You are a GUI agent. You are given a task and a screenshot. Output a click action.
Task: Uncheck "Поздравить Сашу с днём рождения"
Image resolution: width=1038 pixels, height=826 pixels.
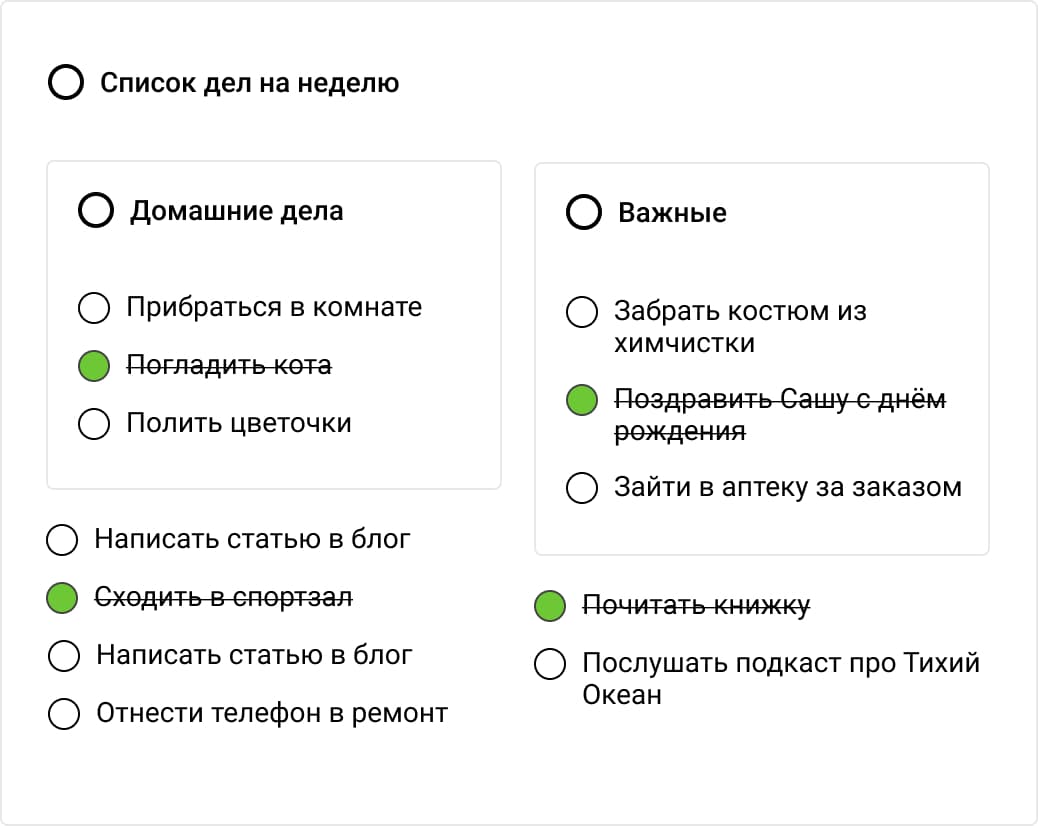(x=581, y=400)
